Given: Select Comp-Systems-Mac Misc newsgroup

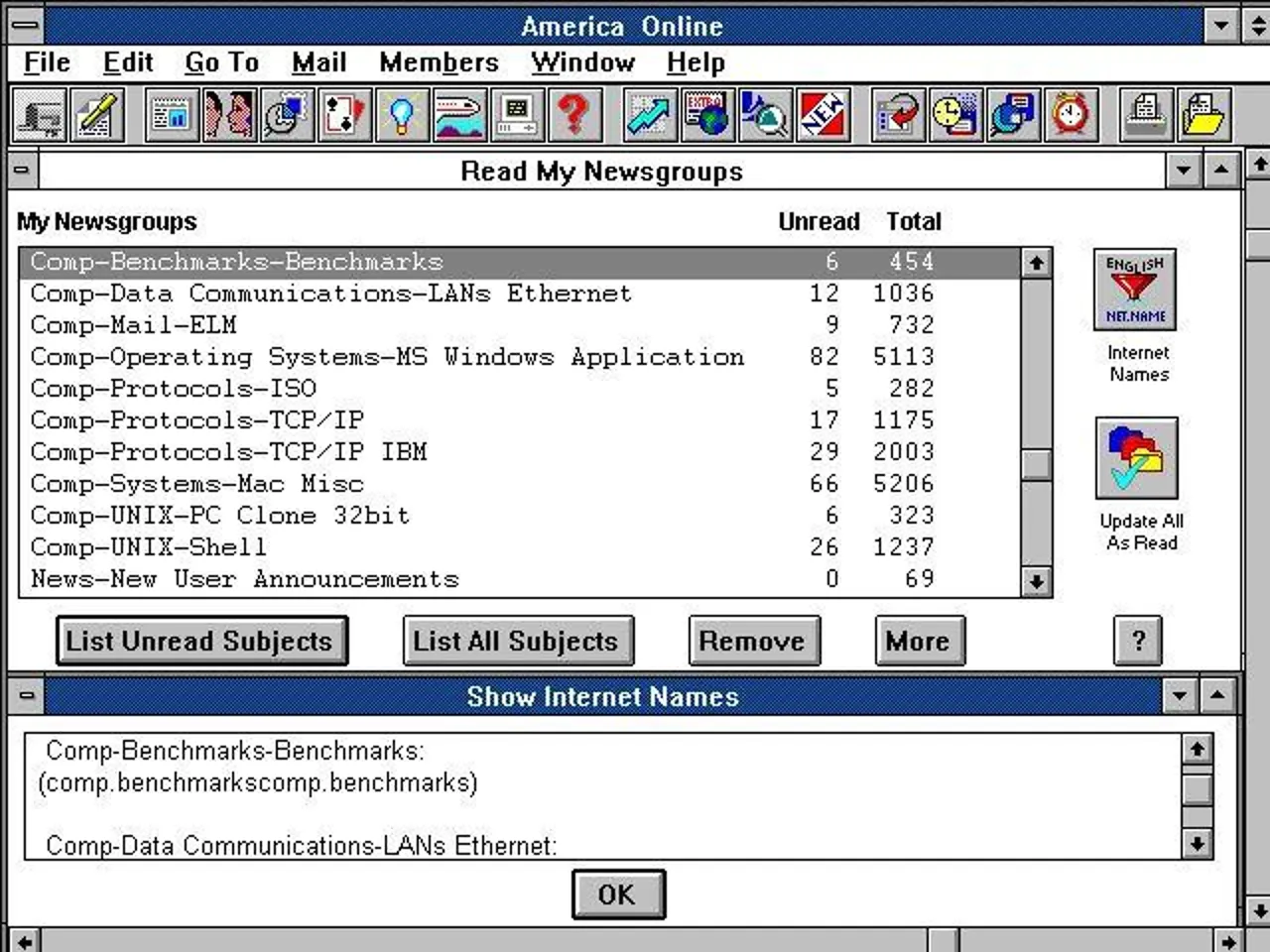Looking at the screenshot, I should pyautogui.click(x=519, y=484).
